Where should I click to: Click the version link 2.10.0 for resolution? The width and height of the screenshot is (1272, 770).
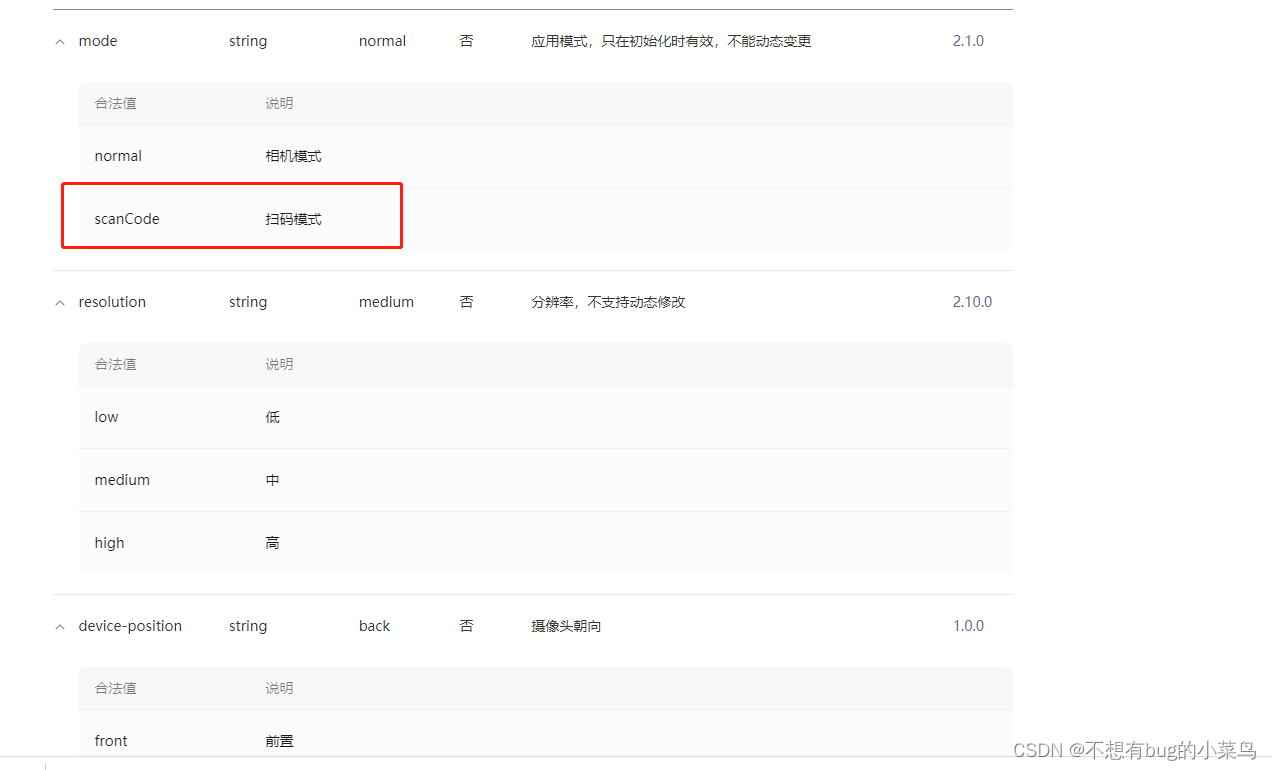pyautogui.click(x=971, y=301)
